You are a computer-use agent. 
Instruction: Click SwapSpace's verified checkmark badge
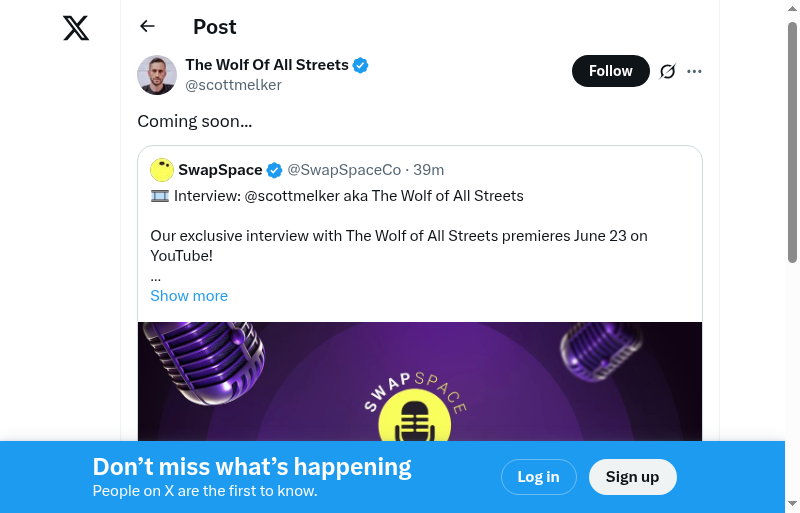[x=274, y=170]
